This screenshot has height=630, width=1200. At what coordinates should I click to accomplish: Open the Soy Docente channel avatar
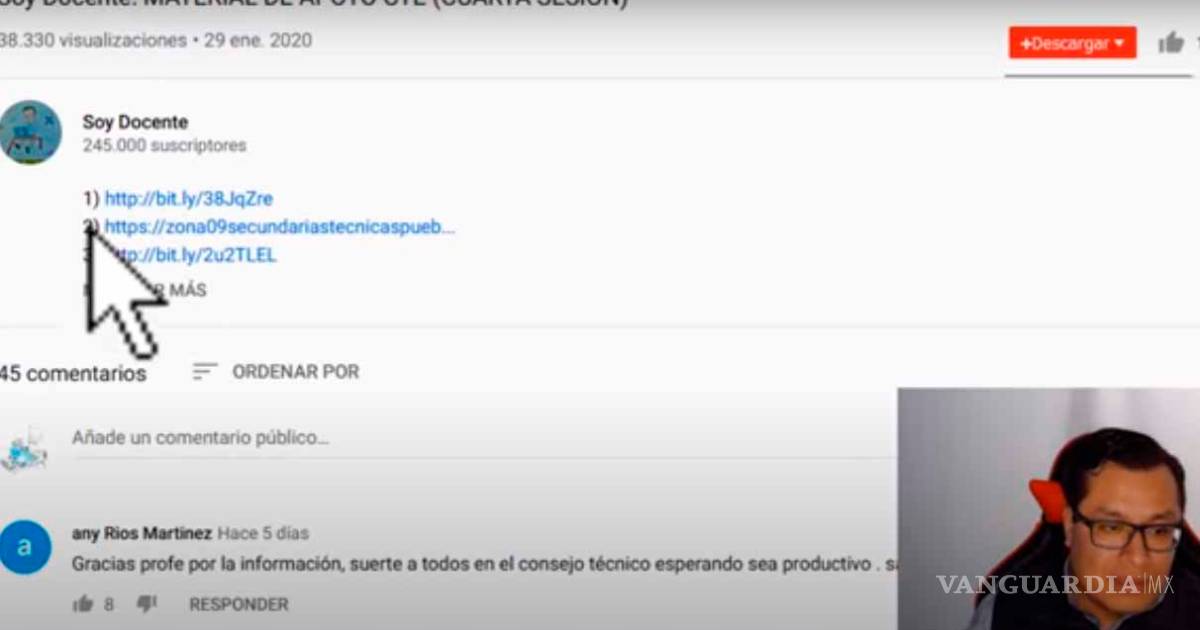(30, 132)
